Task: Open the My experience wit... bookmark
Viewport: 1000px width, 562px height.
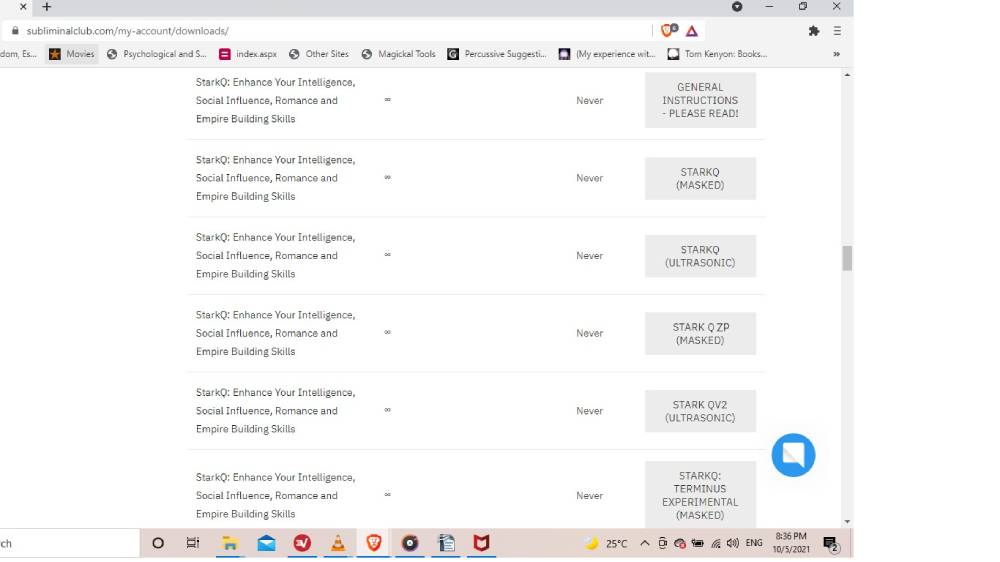Action: [x=607, y=54]
